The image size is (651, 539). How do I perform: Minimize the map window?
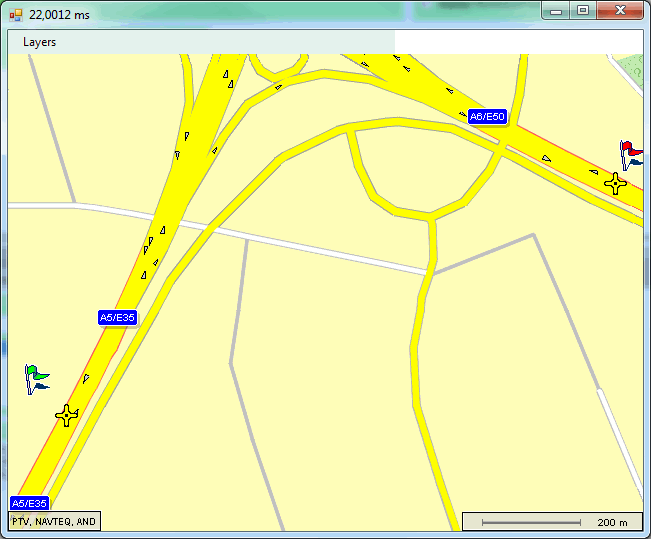click(557, 11)
